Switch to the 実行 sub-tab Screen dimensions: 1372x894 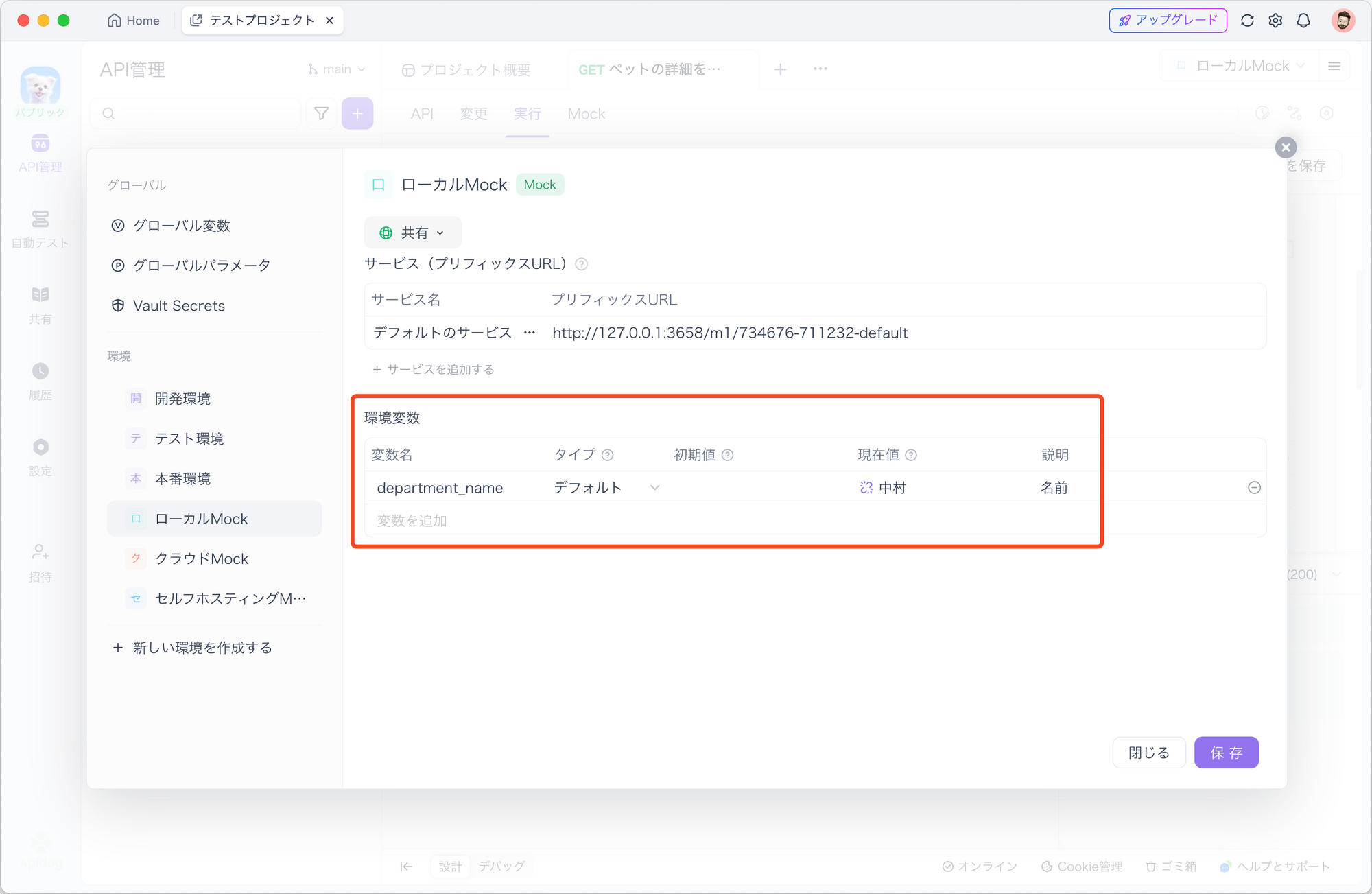click(528, 114)
